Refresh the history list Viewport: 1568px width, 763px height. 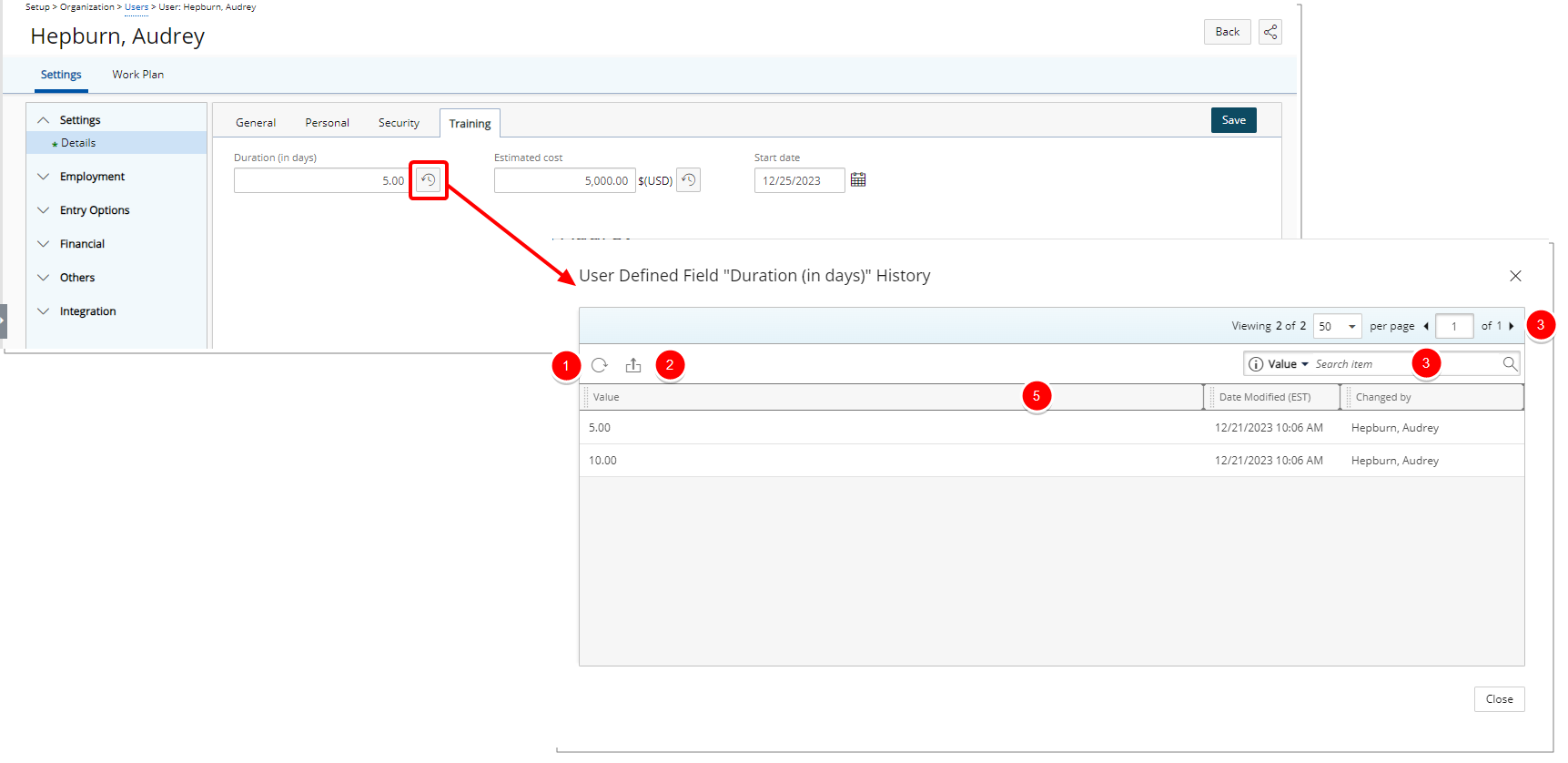pyautogui.click(x=599, y=365)
